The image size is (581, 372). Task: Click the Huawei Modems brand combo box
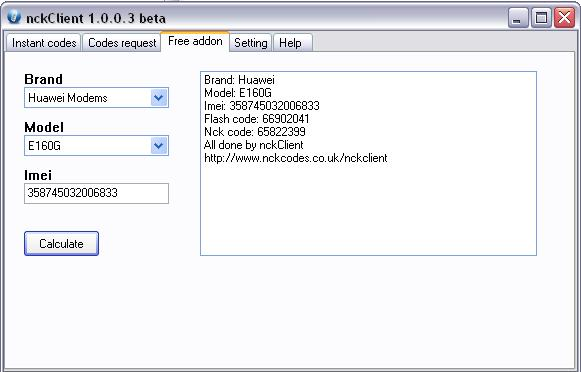[x=96, y=97]
